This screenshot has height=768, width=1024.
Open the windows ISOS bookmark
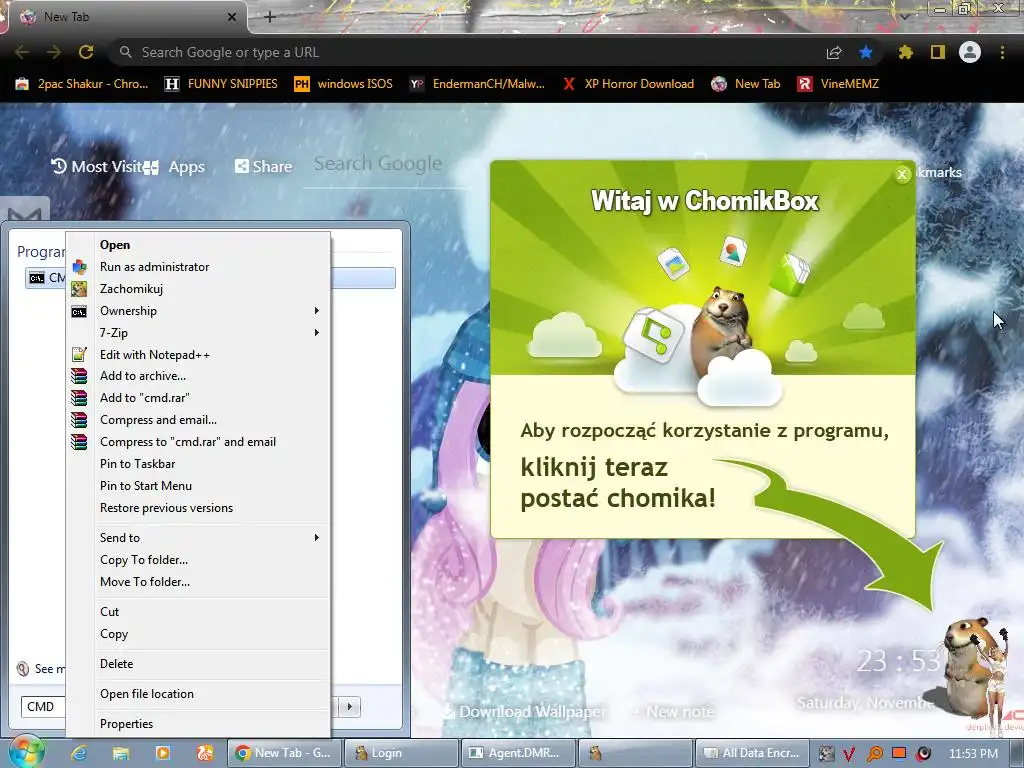(344, 84)
